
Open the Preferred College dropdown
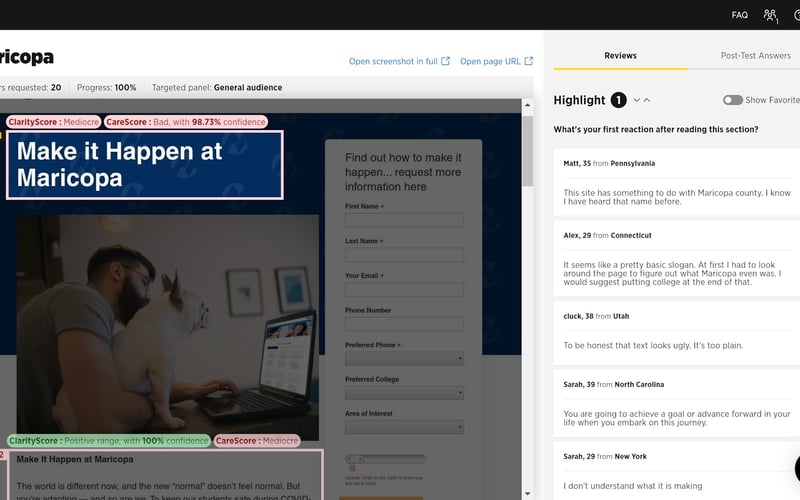tap(404, 392)
